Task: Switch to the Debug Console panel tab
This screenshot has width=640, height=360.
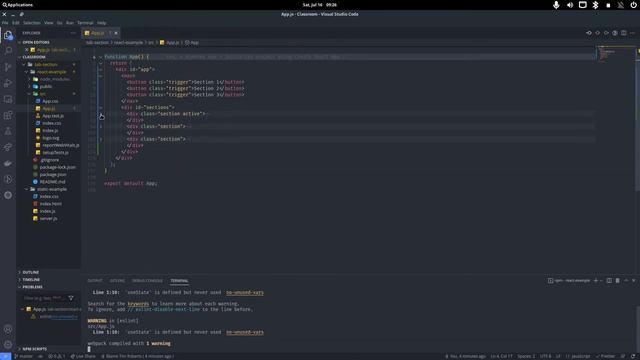Action: pos(147,281)
